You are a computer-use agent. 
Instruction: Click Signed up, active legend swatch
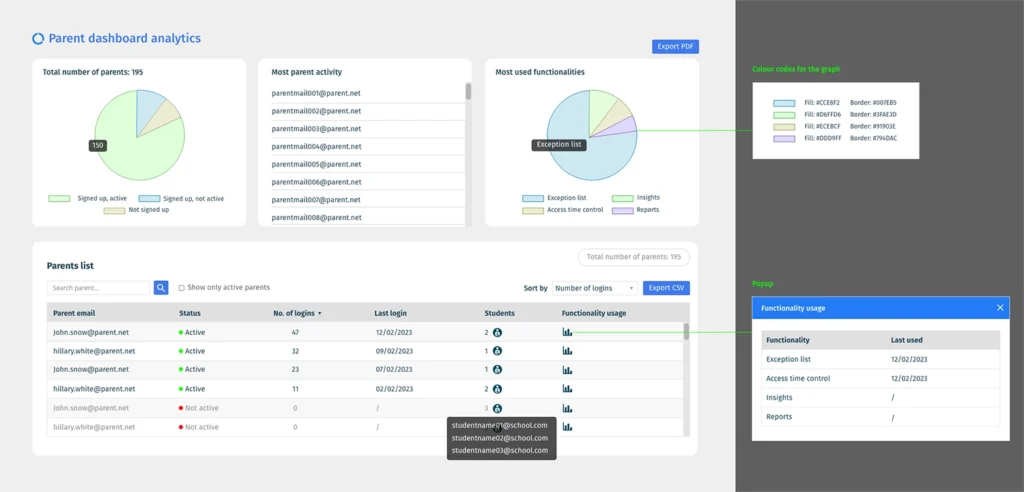click(x=59, y=199)
